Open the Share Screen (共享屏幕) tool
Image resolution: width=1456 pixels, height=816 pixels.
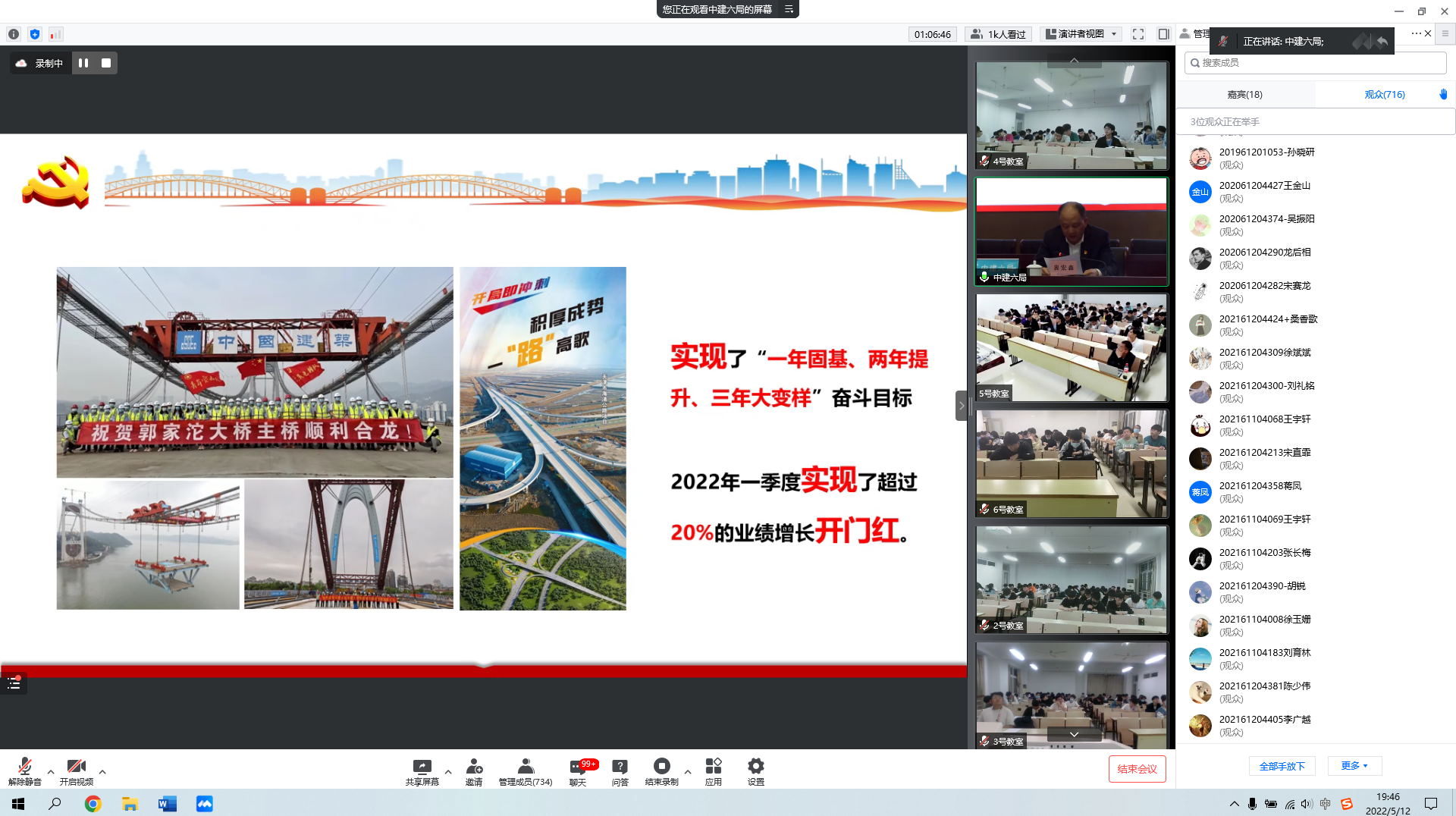(x=422, y=770)
